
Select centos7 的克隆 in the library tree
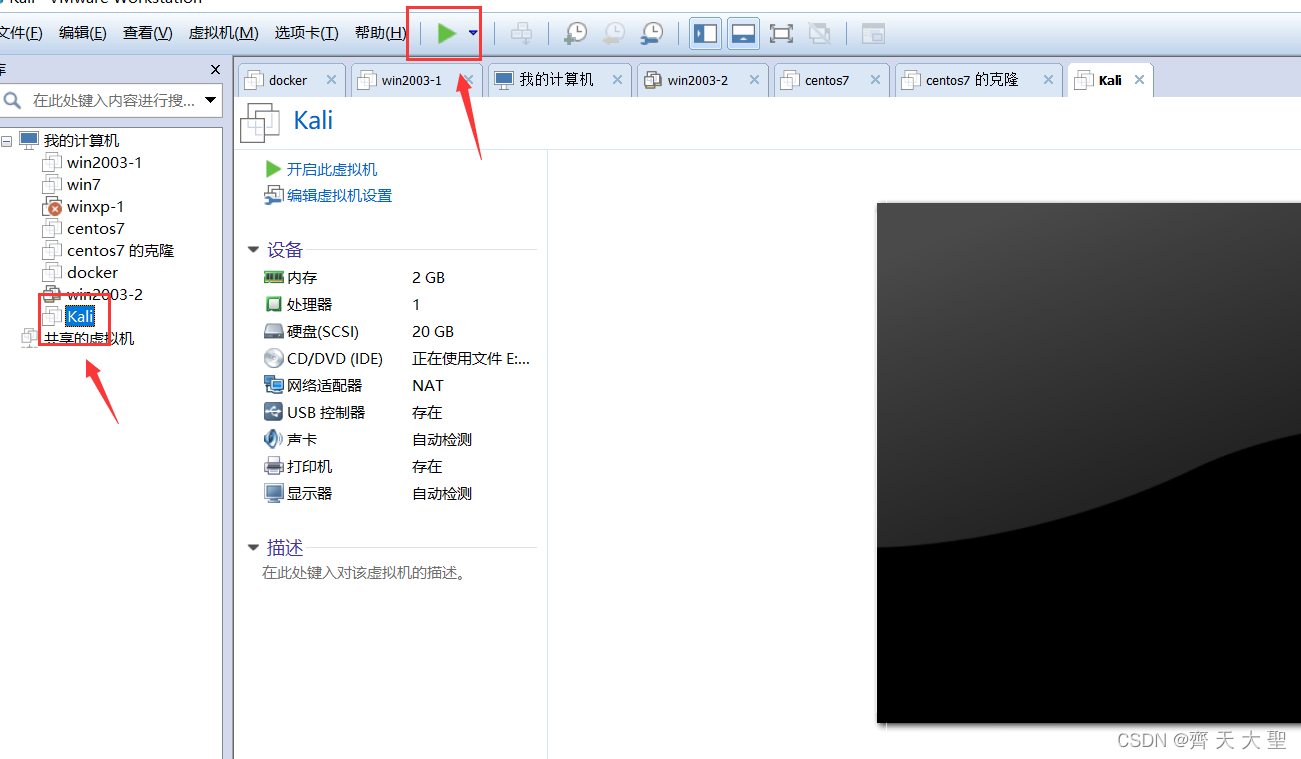120,251
